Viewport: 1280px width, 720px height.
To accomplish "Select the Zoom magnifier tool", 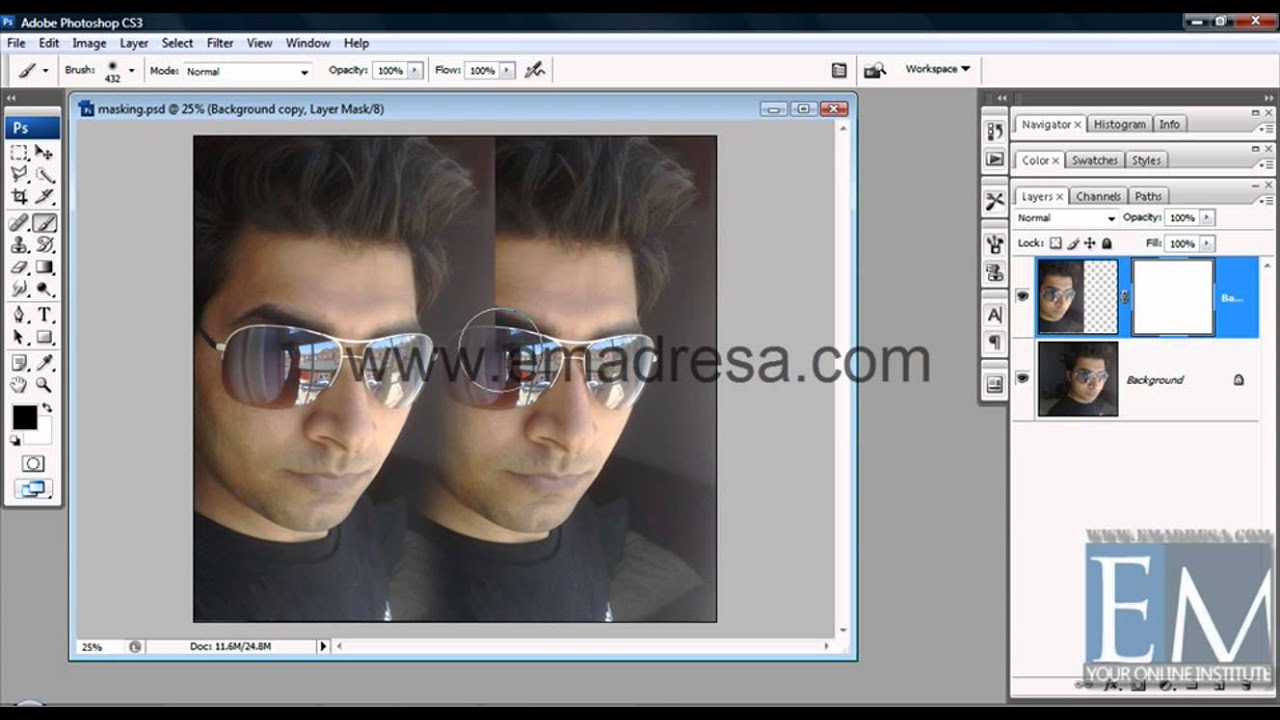I will coord(44,385).
